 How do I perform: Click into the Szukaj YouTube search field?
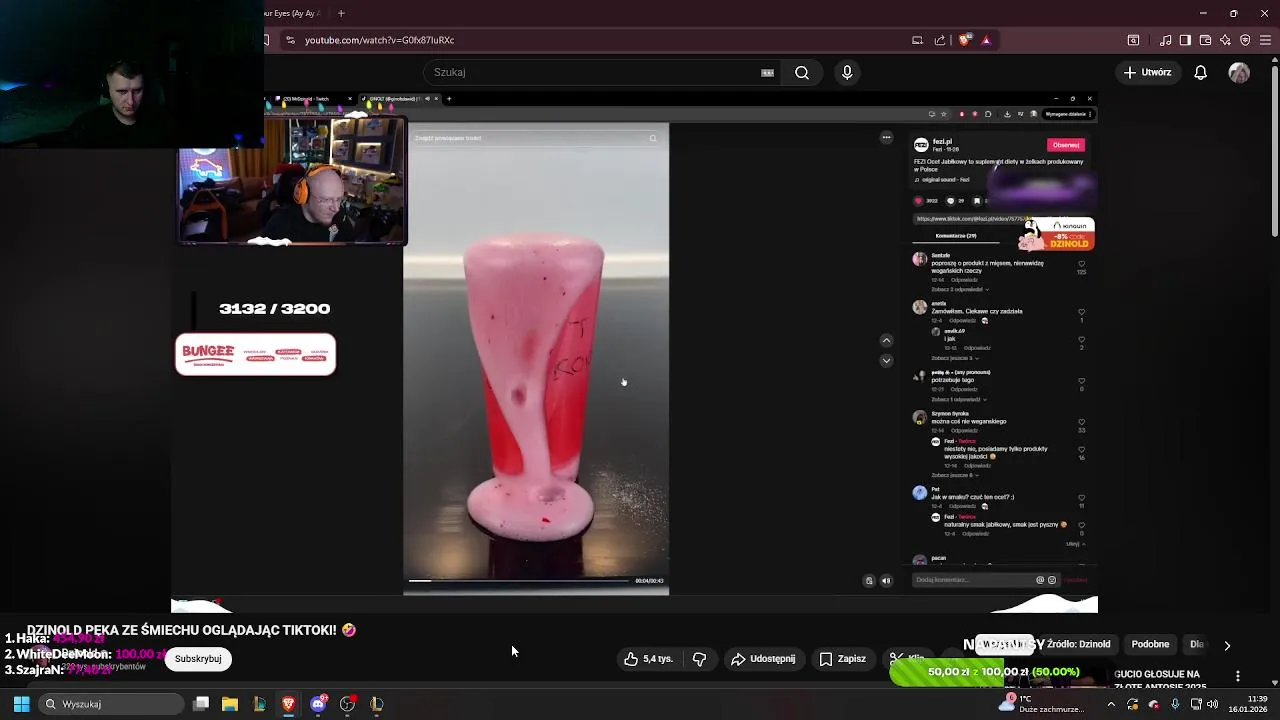point(600,72)
